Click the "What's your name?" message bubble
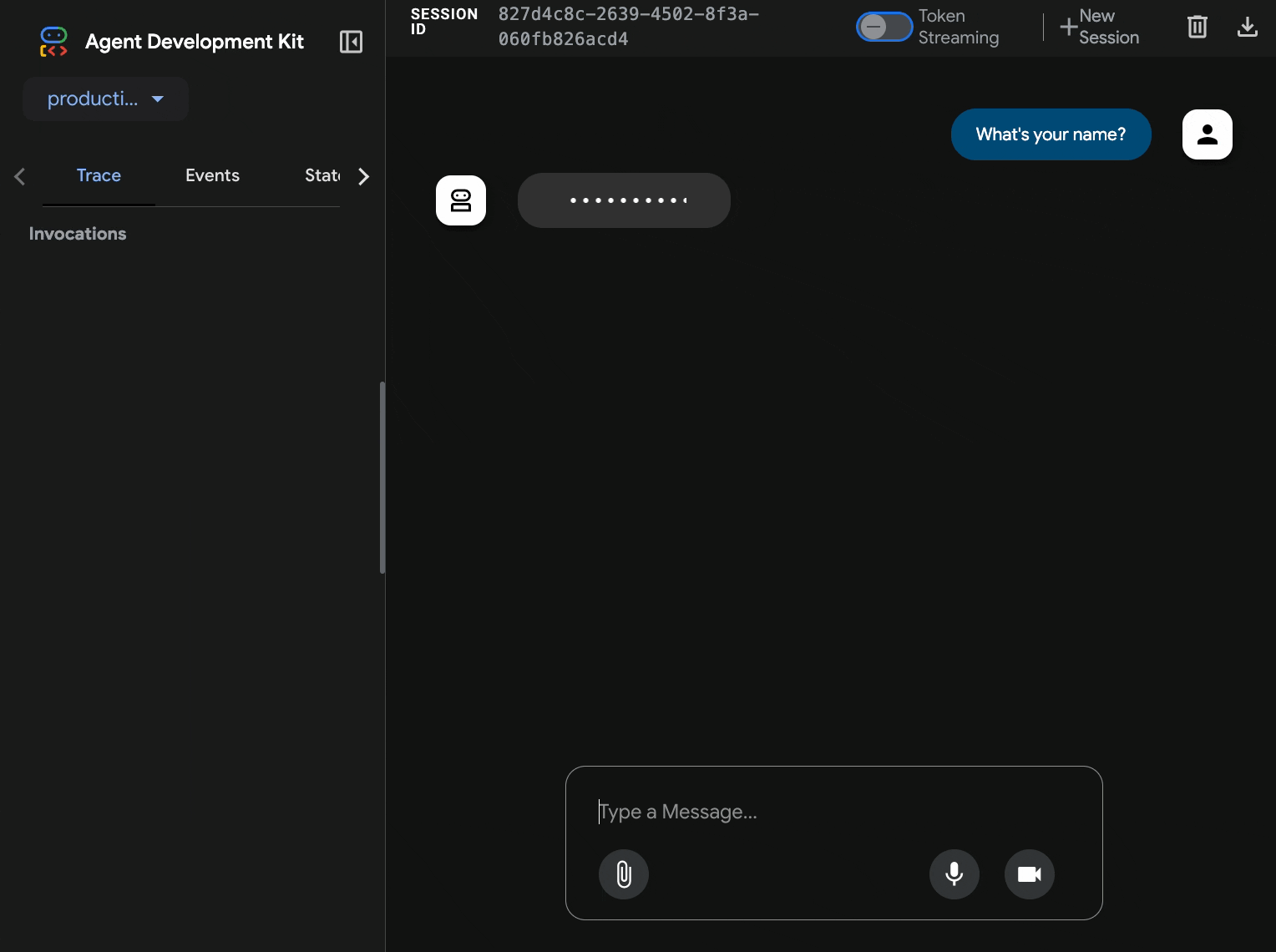 pyautogui.click(x=1050, y=134)
